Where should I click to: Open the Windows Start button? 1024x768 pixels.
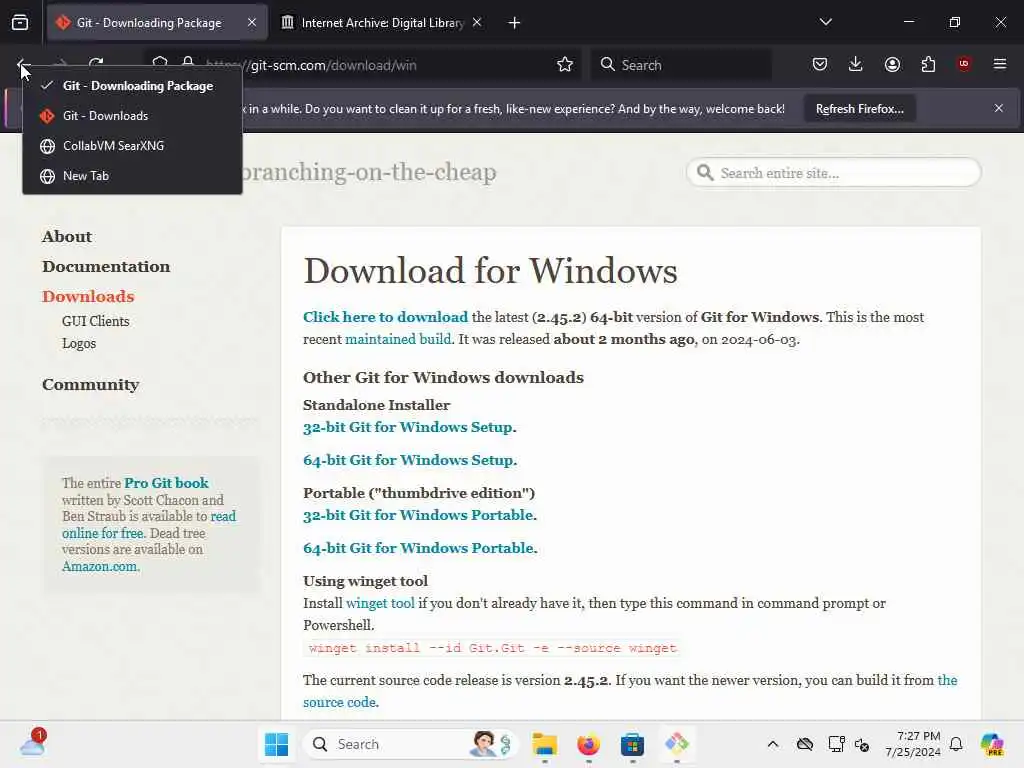tap(276, 744)
